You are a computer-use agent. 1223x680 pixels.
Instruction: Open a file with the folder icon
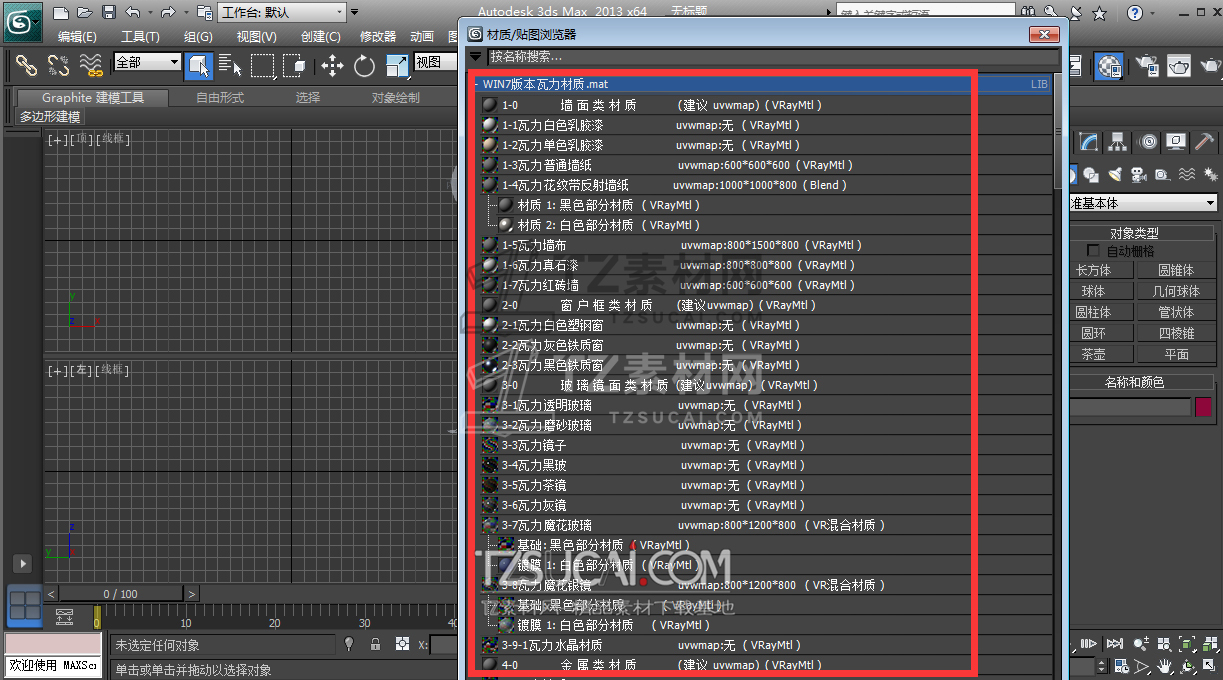pyautogui.click(x=85, y=13)
